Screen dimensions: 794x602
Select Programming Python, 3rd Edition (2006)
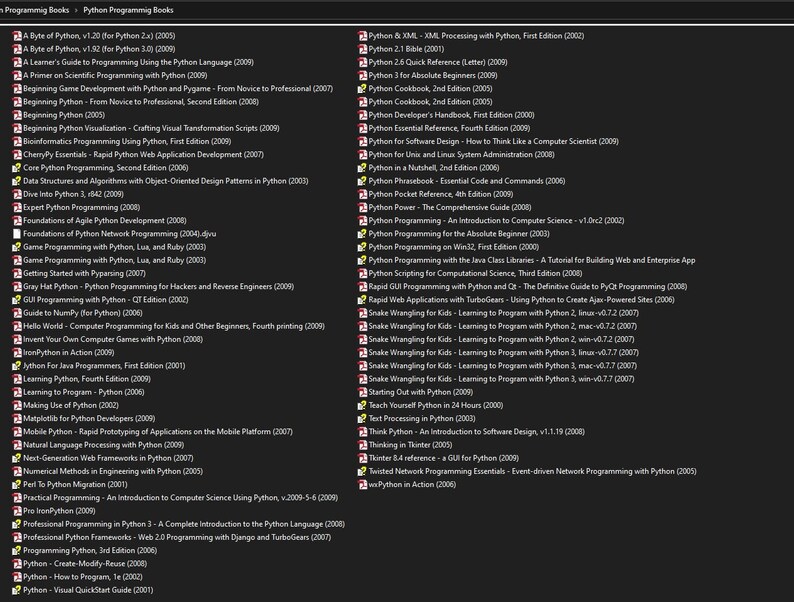coord(90,550)
